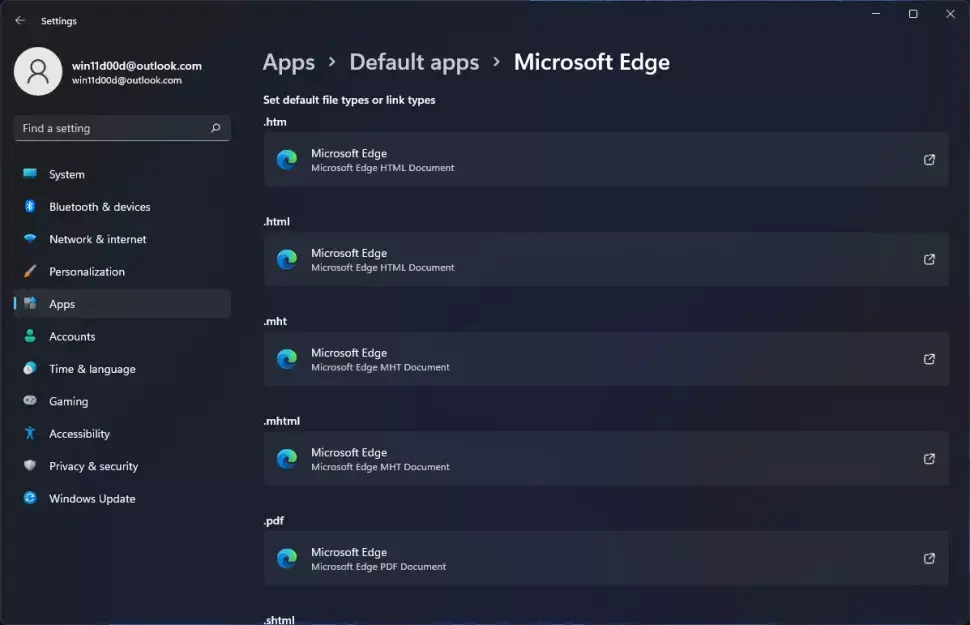Change the default app for .pdf files

600,559
